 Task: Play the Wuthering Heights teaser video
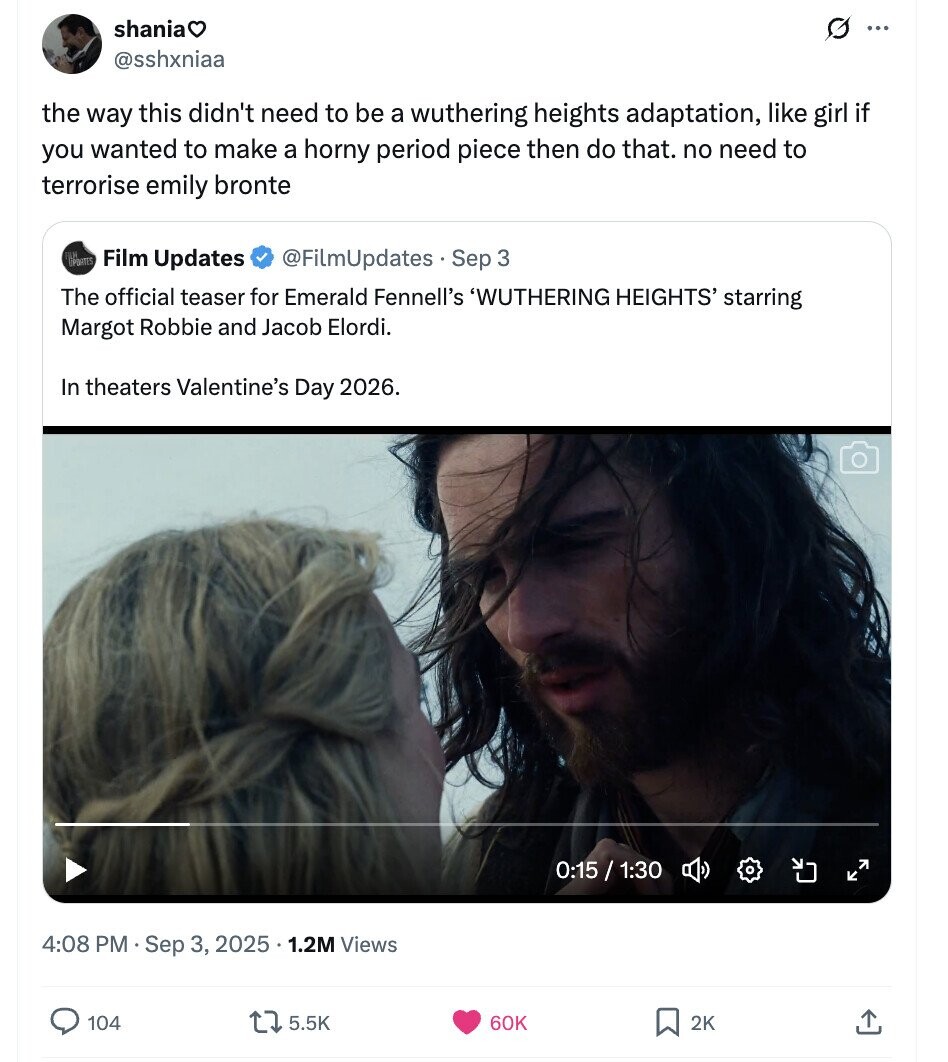[75, 870]
